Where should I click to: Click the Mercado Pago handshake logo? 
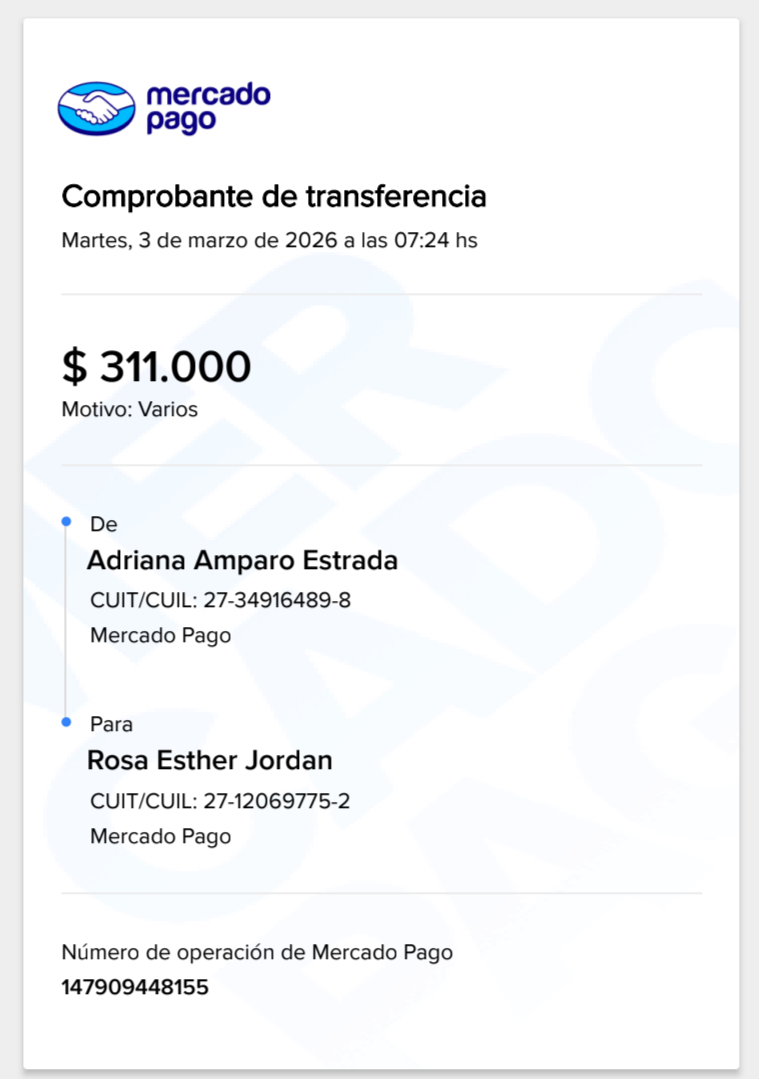(96, 108)
